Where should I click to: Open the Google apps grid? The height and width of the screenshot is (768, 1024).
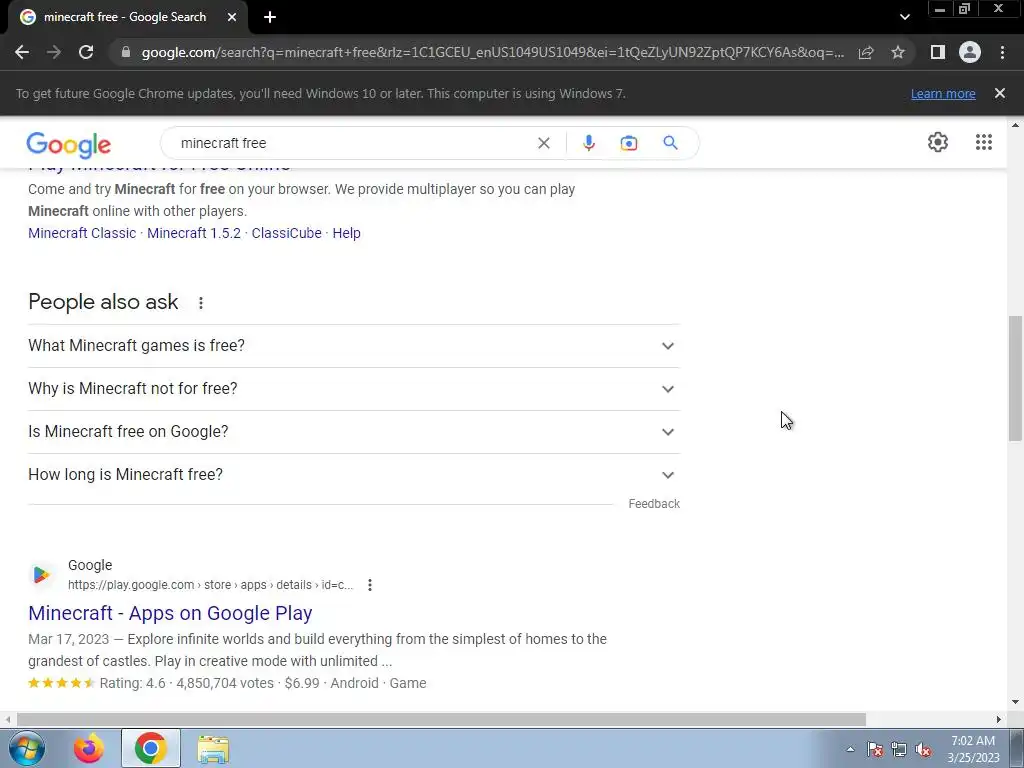[x=984, y=142]
